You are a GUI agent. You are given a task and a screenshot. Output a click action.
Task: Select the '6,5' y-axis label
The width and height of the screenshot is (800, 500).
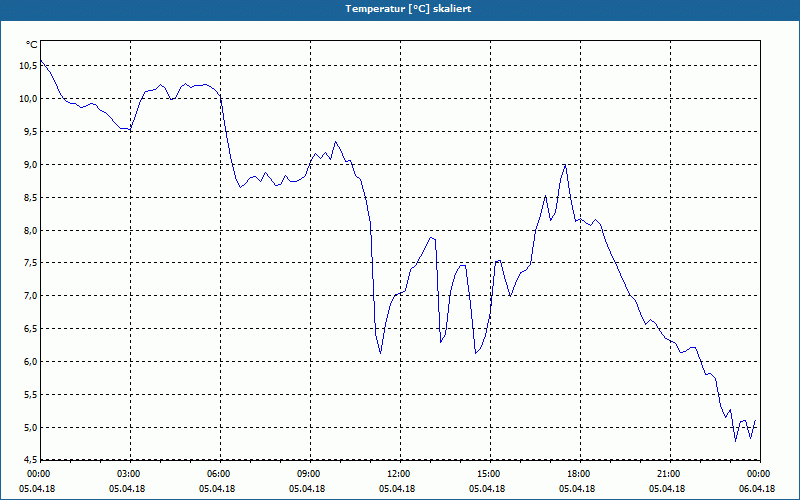pos(30,329)
